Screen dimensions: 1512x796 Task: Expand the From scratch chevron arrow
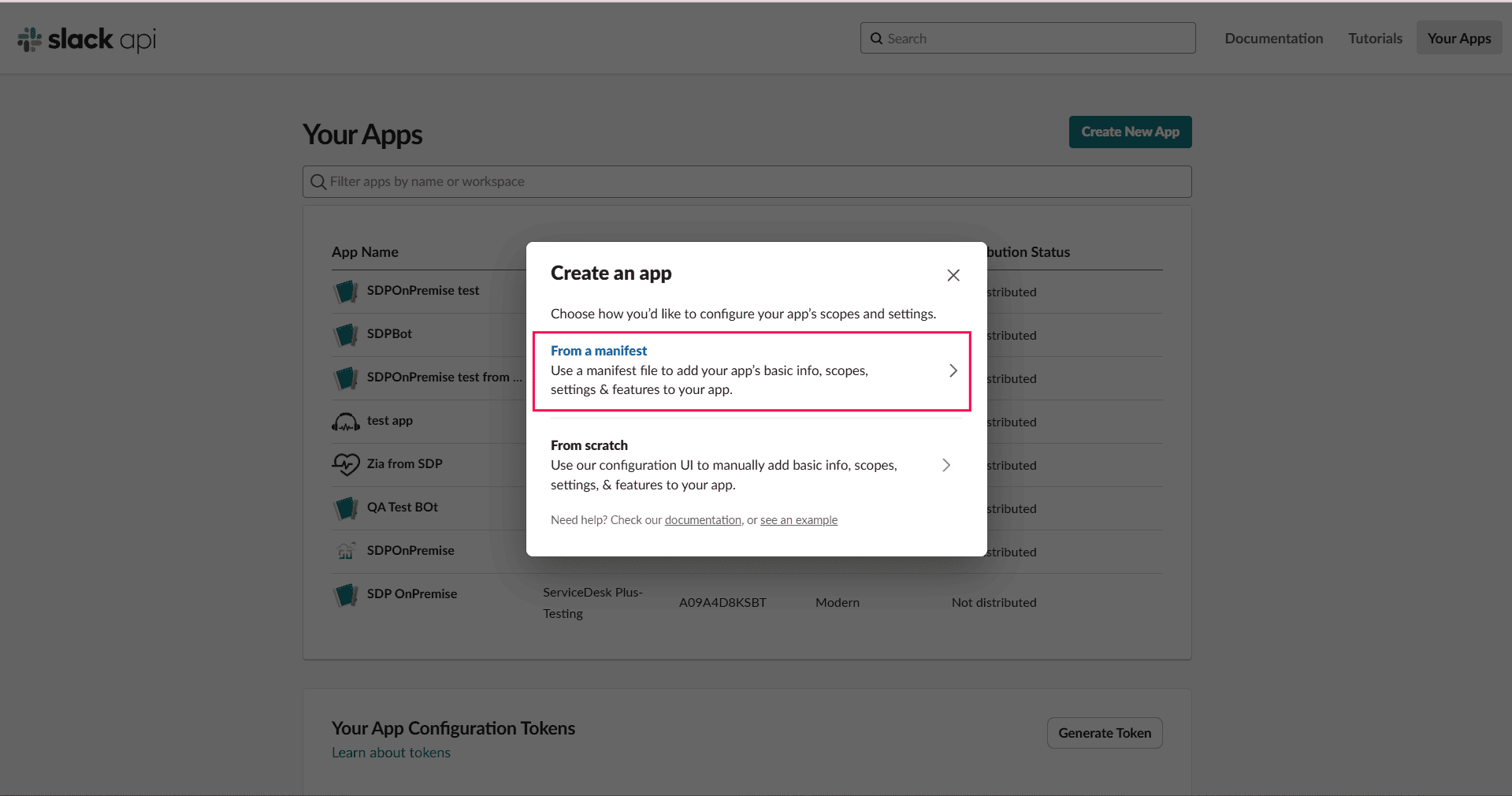[x=945, y=465]
